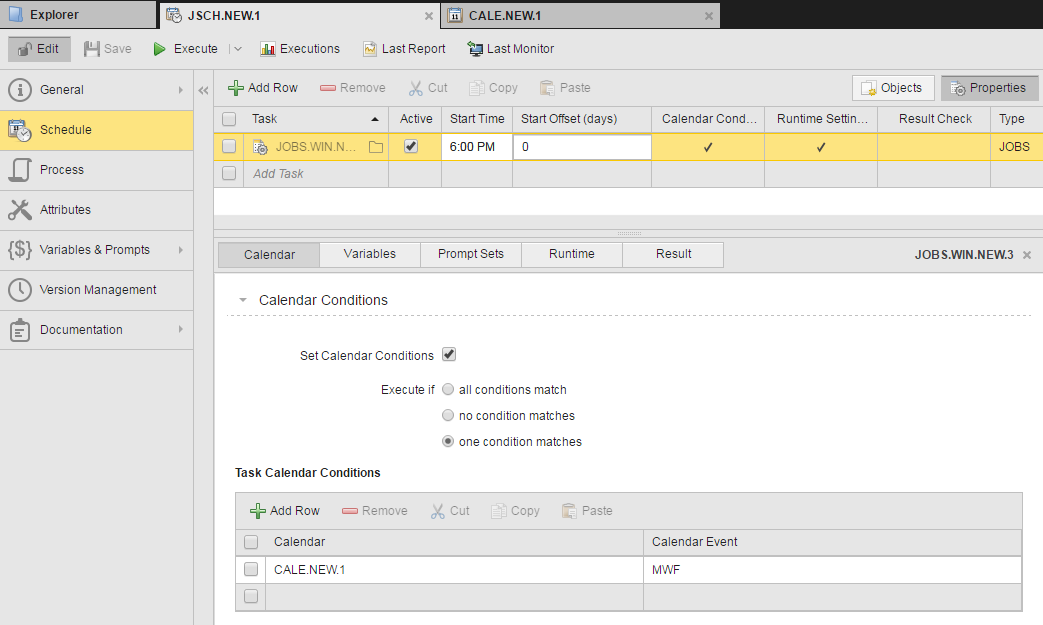
Task: Collapse the left sidebar panel
Action: point(204,90)
